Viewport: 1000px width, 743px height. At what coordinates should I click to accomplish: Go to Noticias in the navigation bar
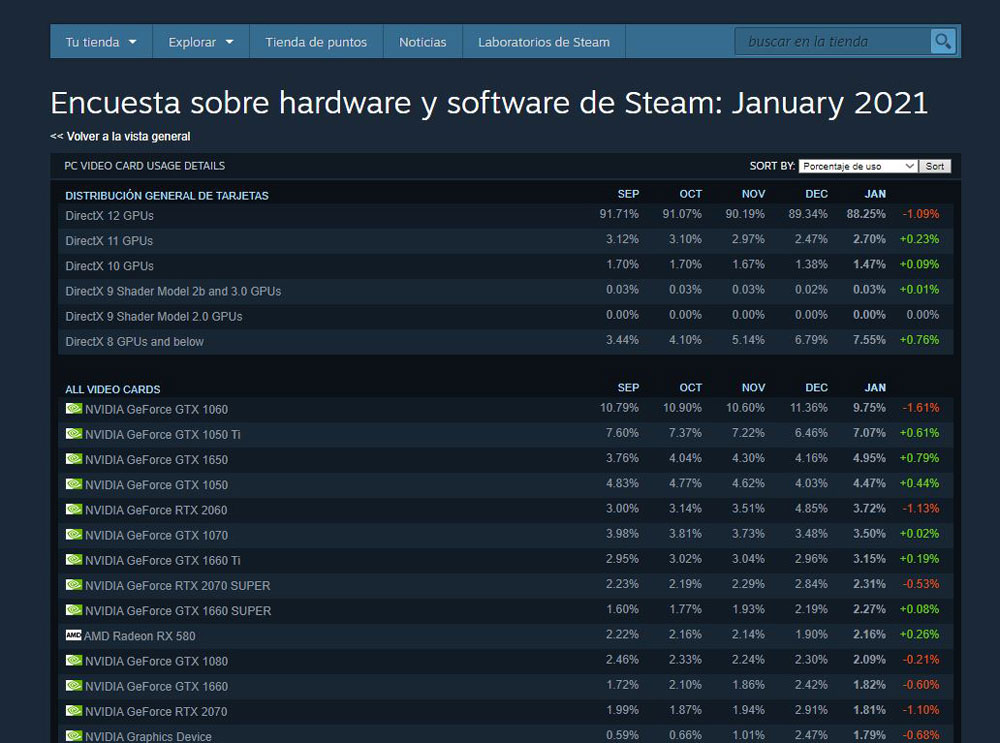[x=422, y=42]
